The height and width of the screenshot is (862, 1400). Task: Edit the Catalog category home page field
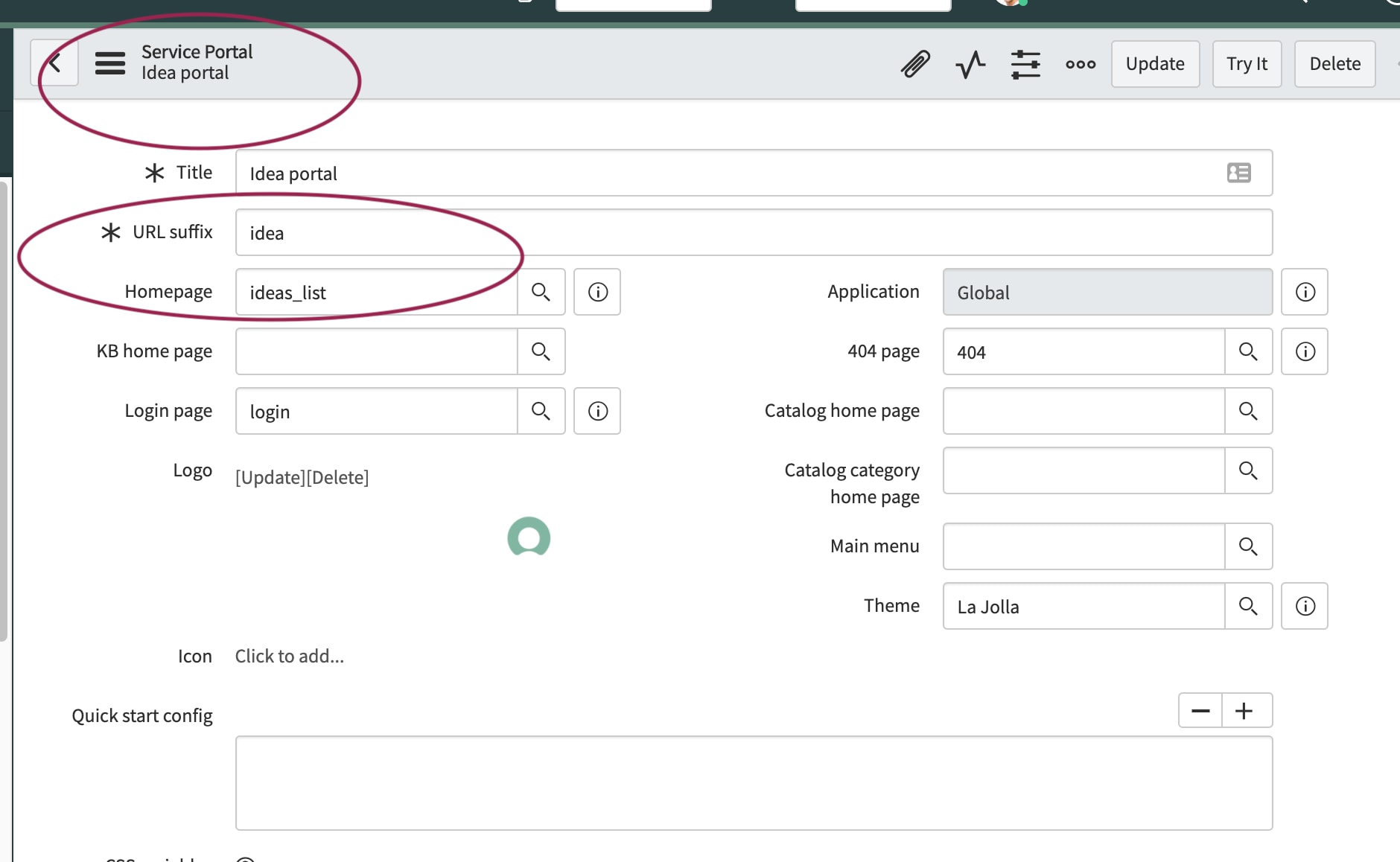[1084, 470]
